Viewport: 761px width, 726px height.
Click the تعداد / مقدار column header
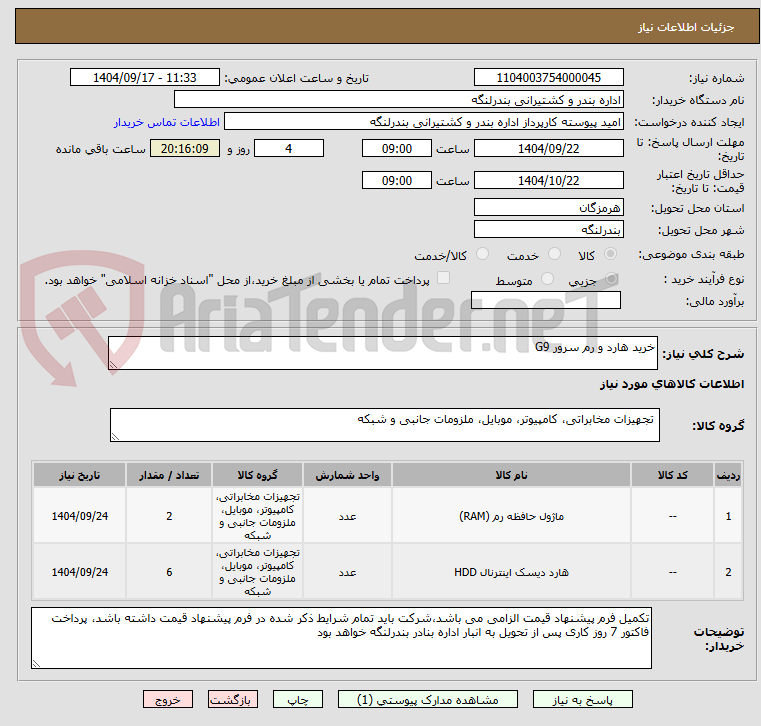[169, 475]
